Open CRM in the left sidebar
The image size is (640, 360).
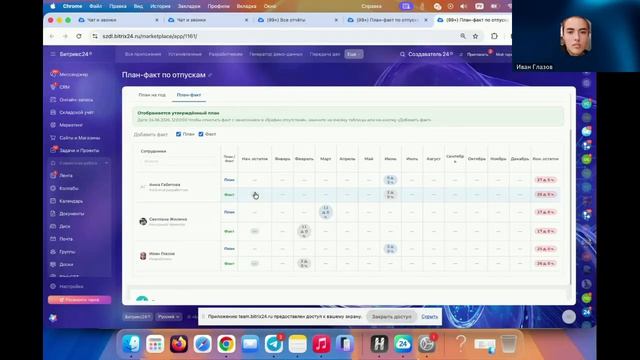point(64,87)
